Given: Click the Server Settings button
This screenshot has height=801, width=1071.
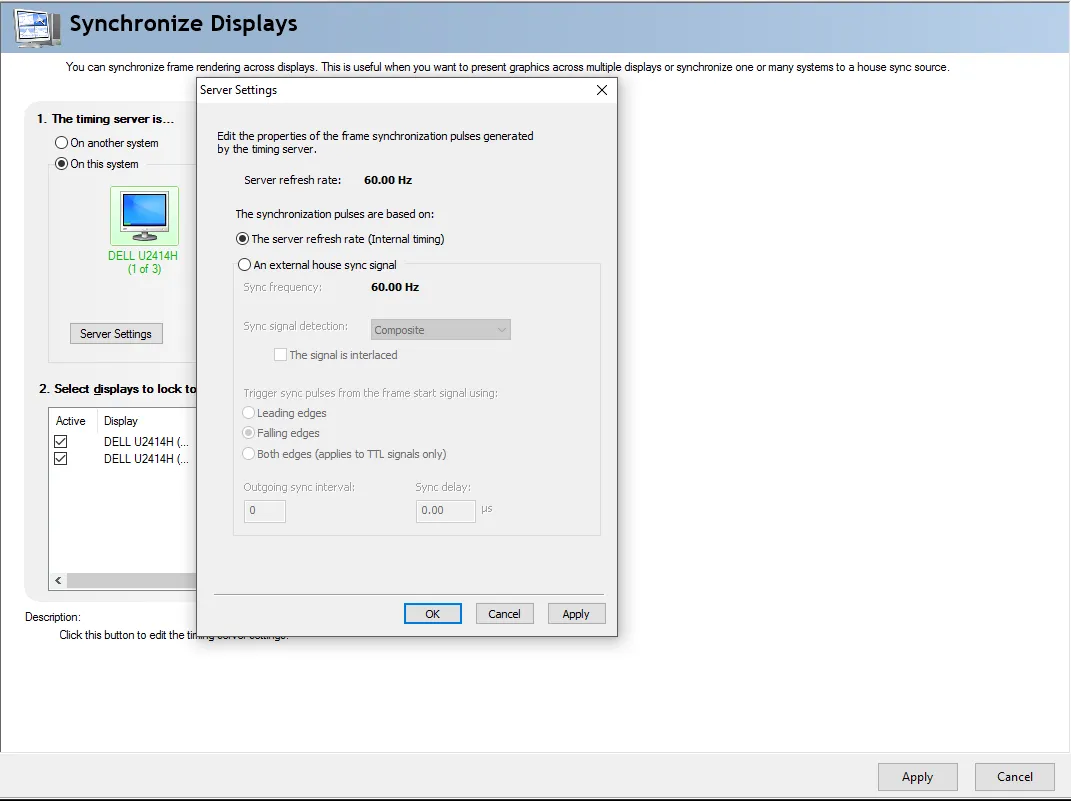Looking at the screenshot, I should click(116, 334).
